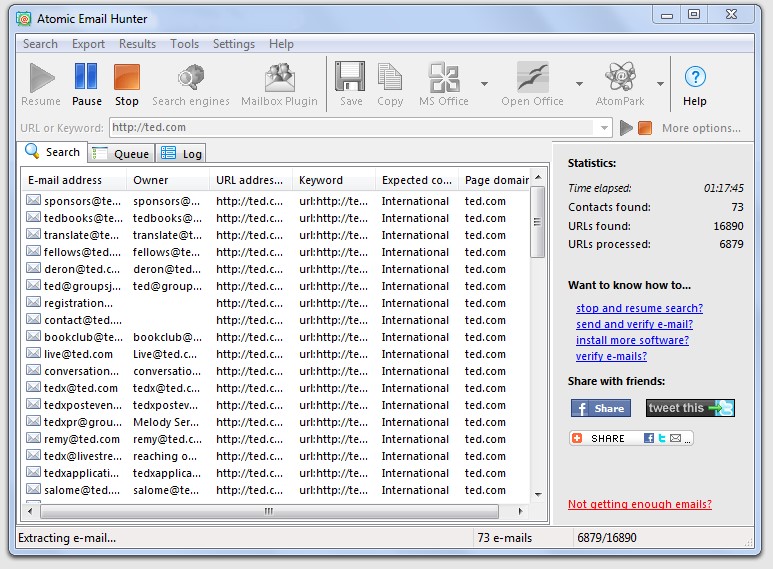Viewport: 773px width, 569px height.
Task: Open the Settings menu
Action: click(x=234, y=44)
